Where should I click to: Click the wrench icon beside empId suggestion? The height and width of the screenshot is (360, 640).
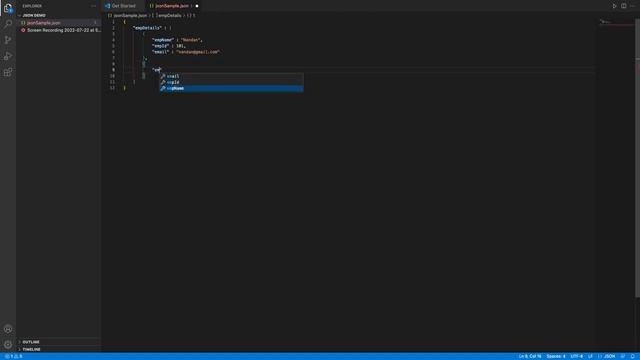click(x=163, y=82)
